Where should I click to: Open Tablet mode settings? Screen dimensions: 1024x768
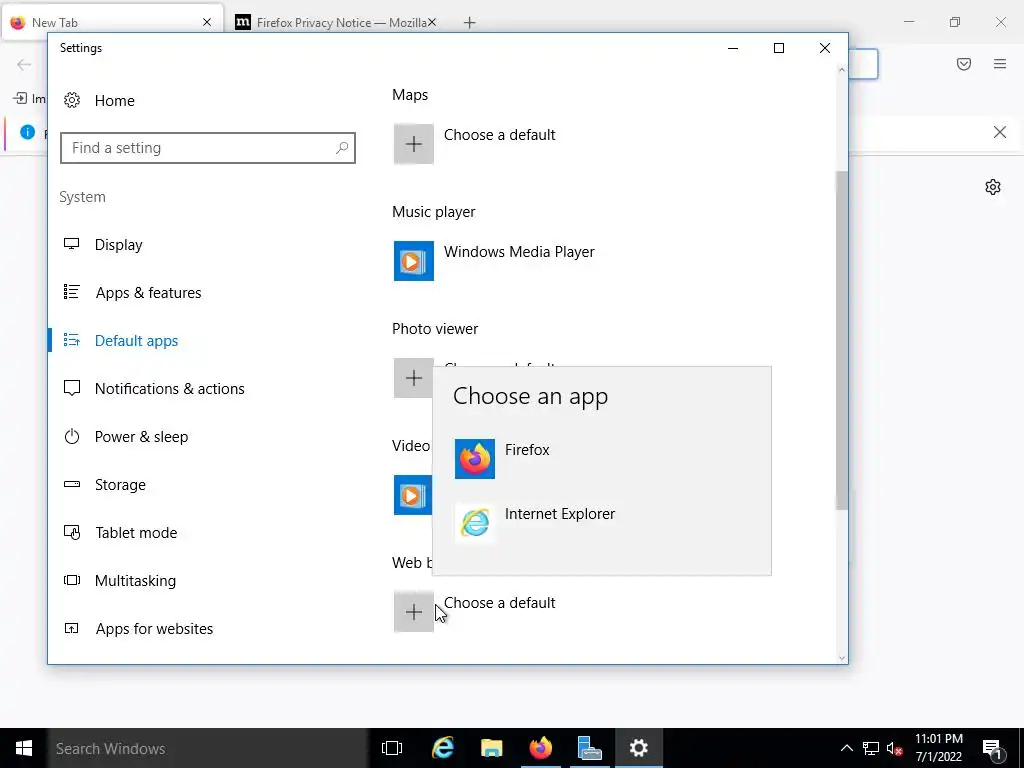pyautogui.click(x=120, y=532)
